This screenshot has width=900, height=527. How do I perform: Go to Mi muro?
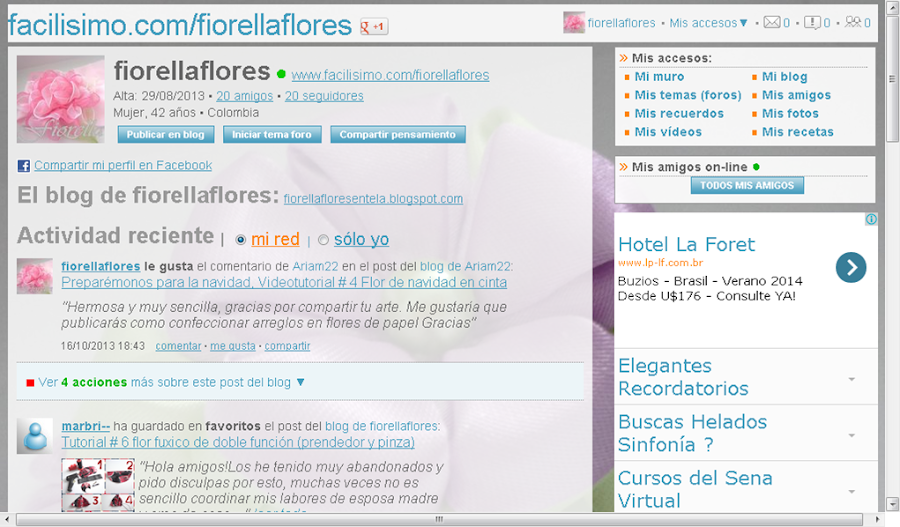point(659,77)
